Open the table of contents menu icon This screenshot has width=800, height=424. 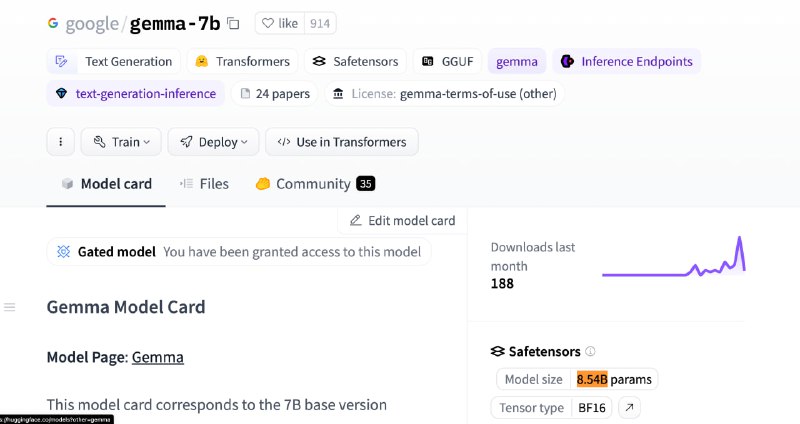click(x=10, y=307)
